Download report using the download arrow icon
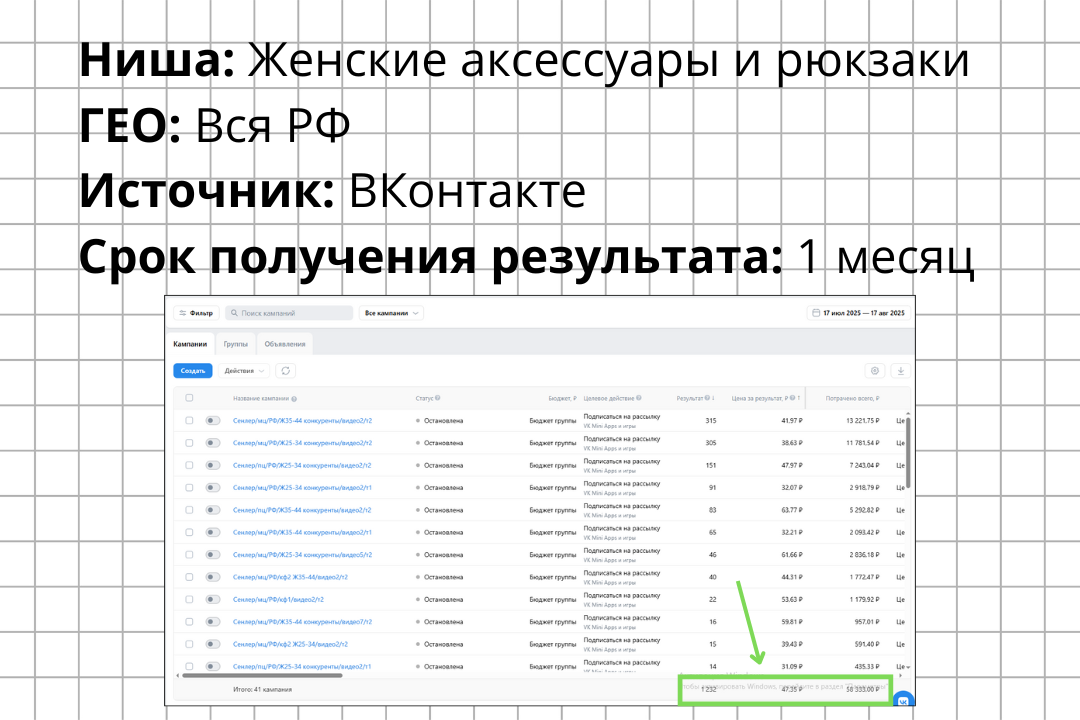The width and height of the screenshot is (1080, 720). (900, 371)
